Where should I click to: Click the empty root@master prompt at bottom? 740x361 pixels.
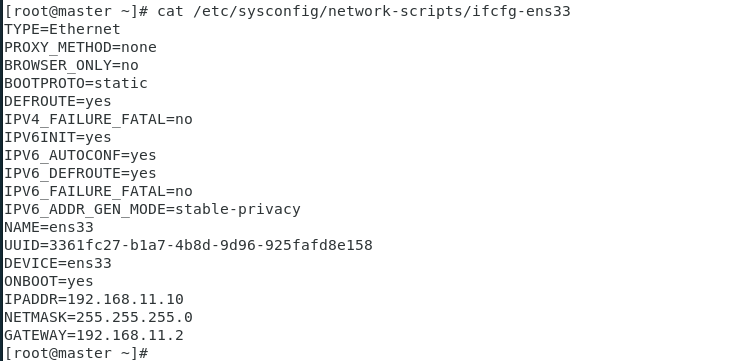pos(76,353)
